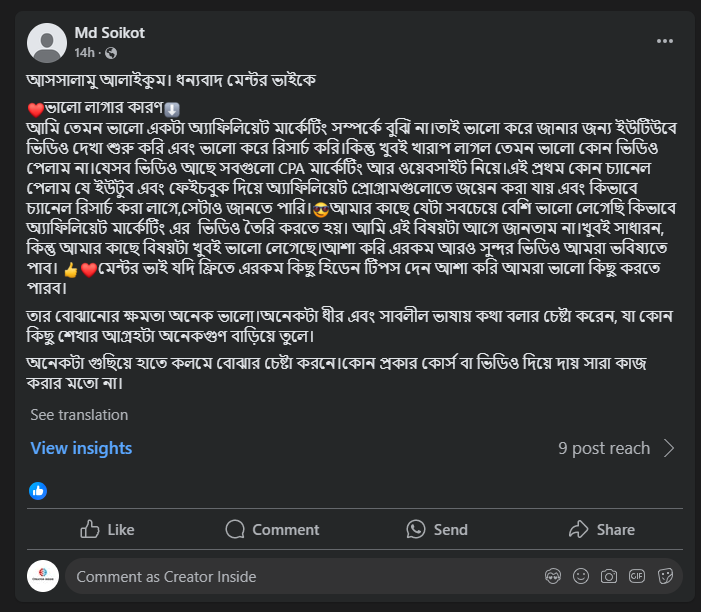Click Creator Inside page avatar
This screenshot has height=612, width=701.
[x=43, y=576]
